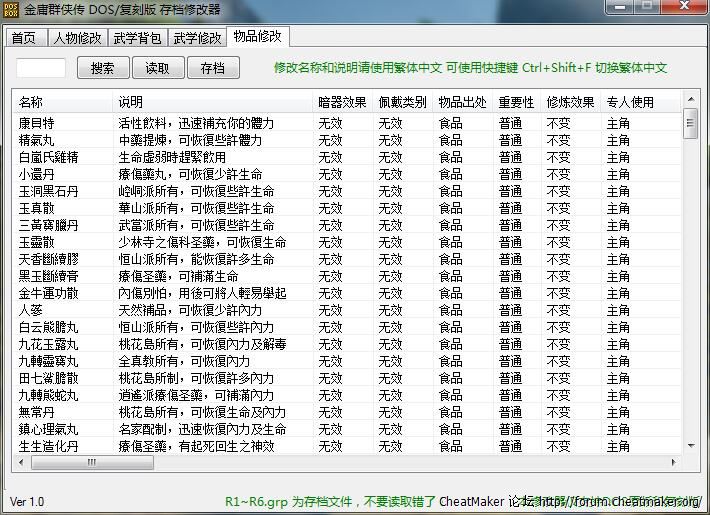Click the 暗器效果 column header
This screenshot has height=515, width=710.
[342, 102]
